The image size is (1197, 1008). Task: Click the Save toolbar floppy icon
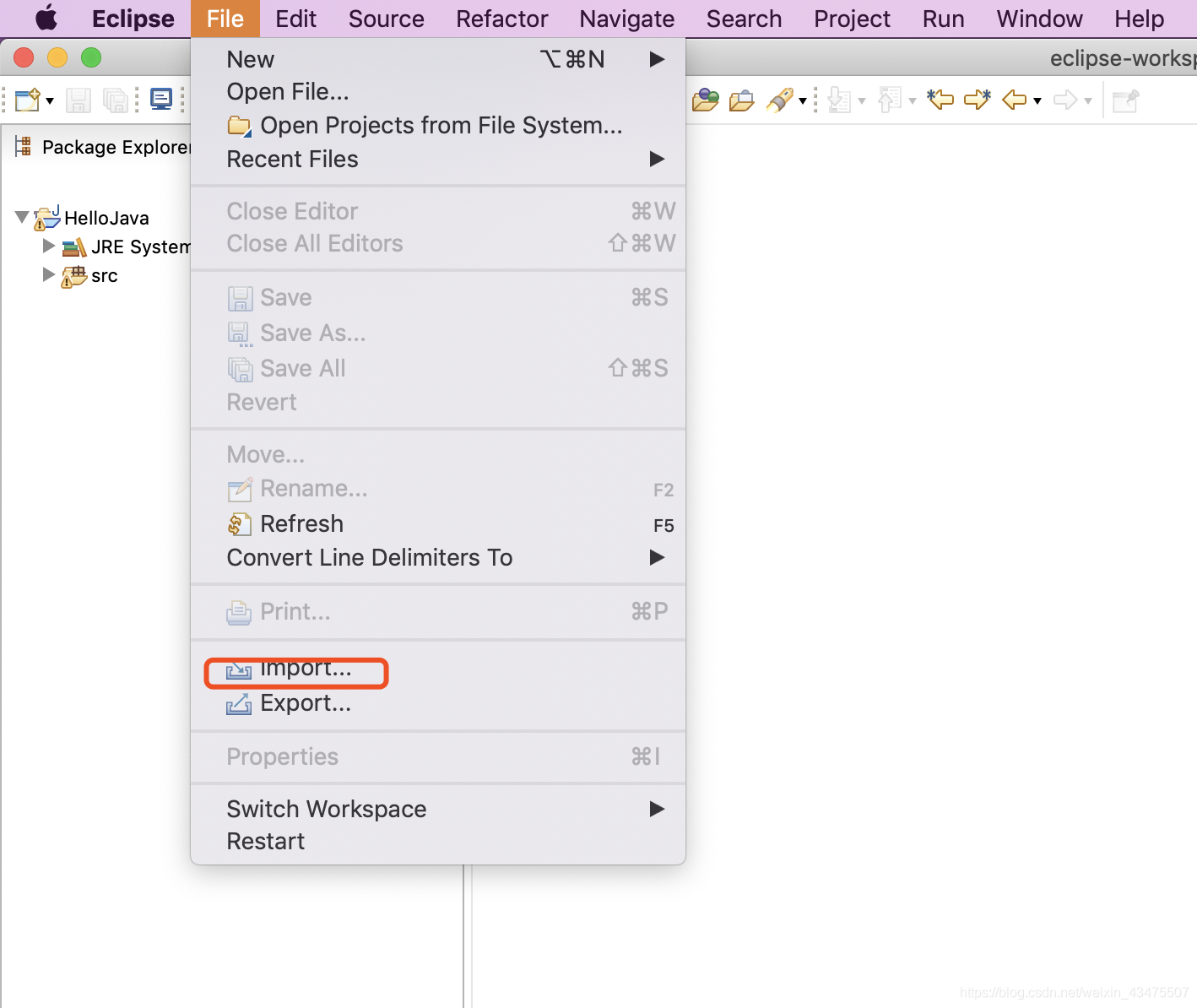(x=79, y=100)
